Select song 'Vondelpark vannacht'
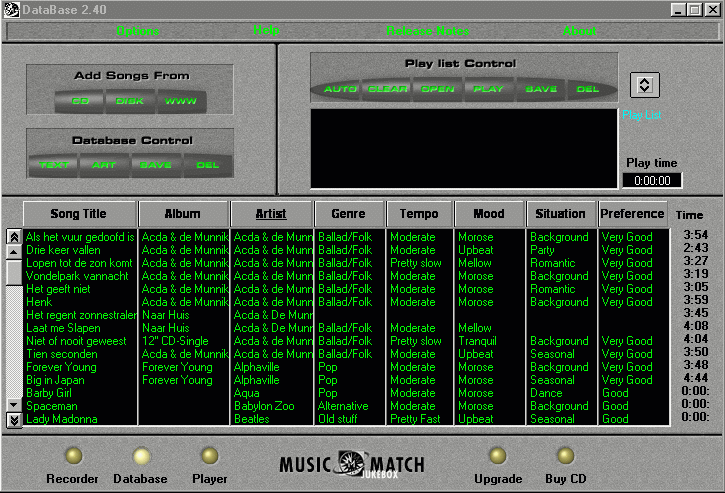Screen dimensions: 725x493 point(77,276)
